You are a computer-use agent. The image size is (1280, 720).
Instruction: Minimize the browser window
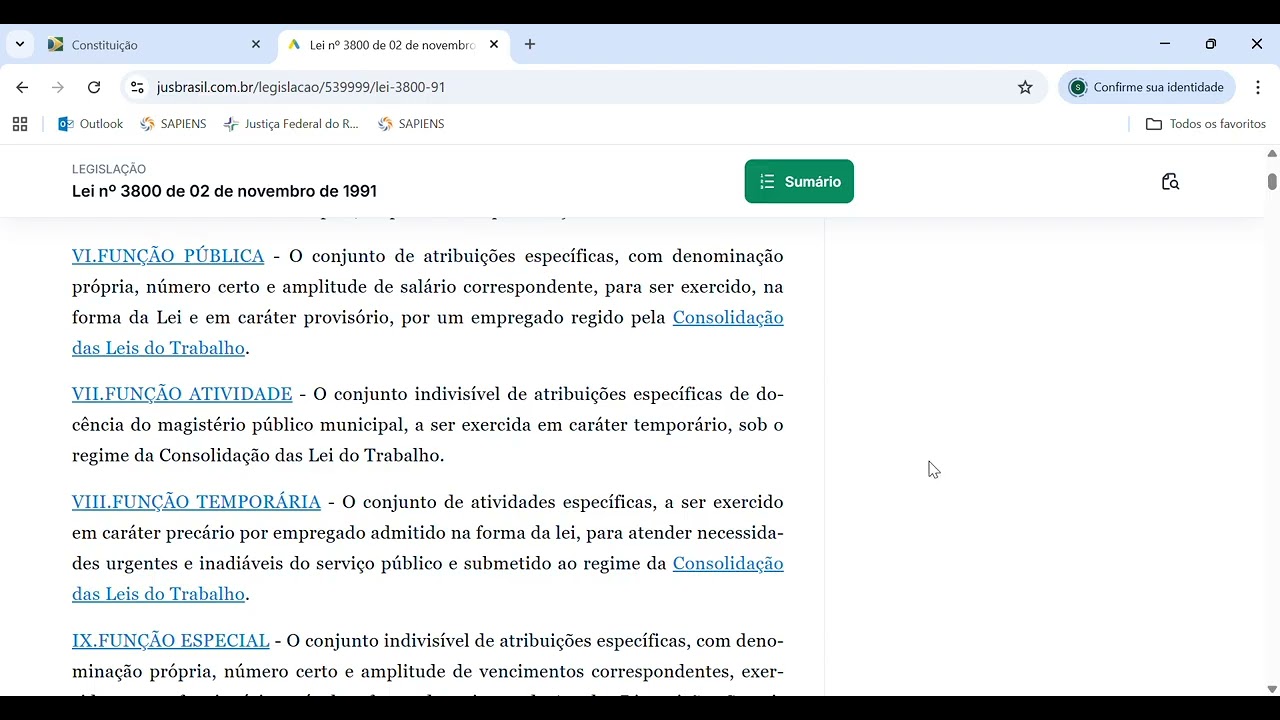coord(1165,44)
